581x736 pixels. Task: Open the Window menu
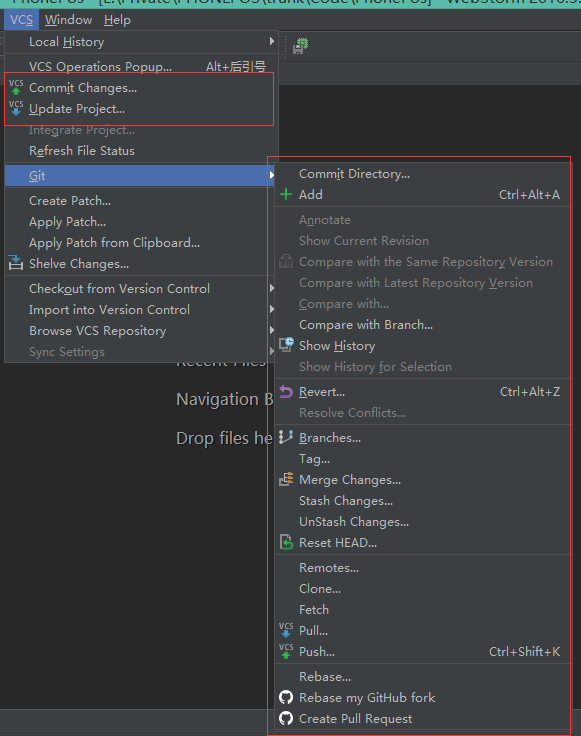69,20
